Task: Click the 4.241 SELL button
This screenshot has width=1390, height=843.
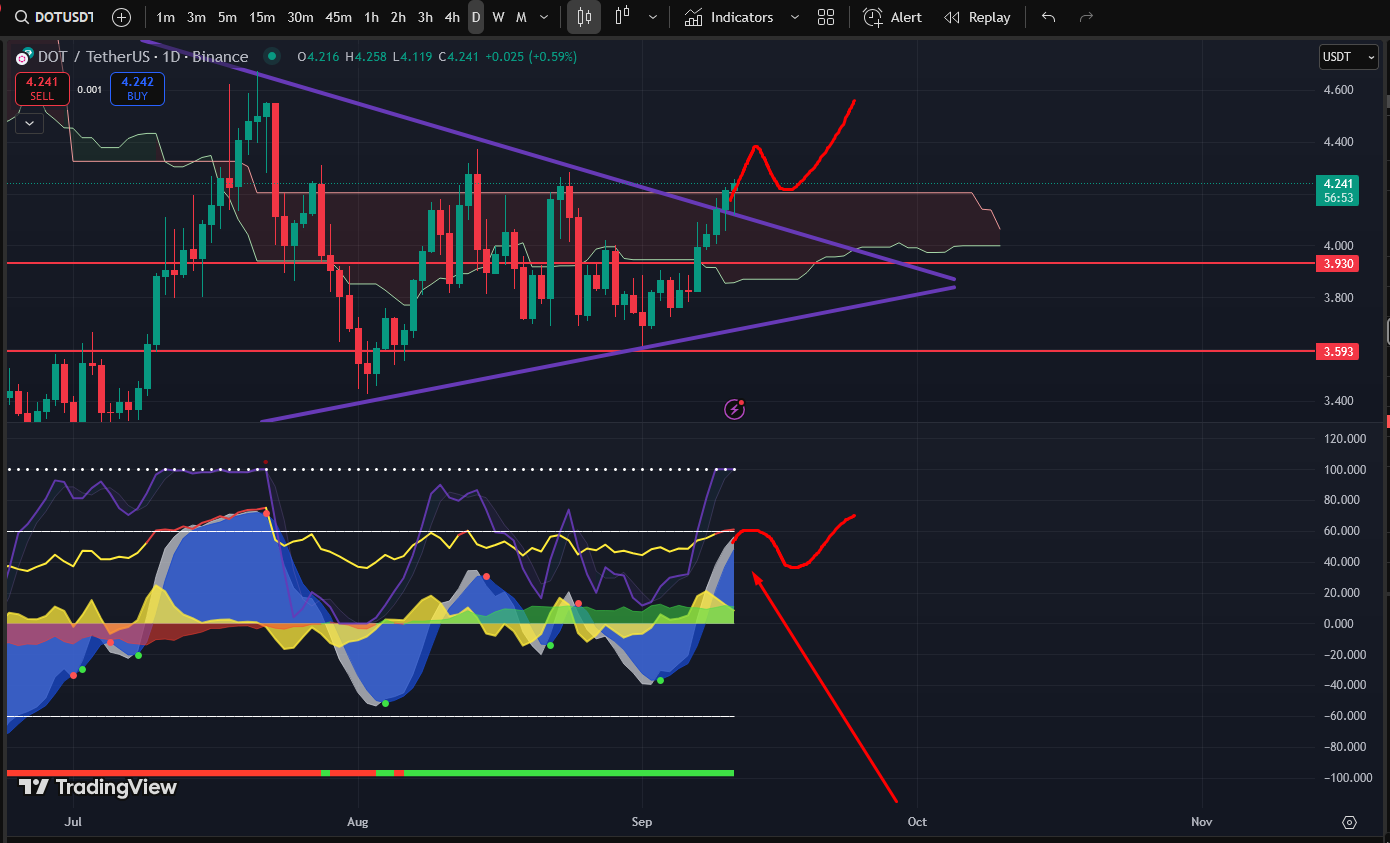Action: pos(42,89)
